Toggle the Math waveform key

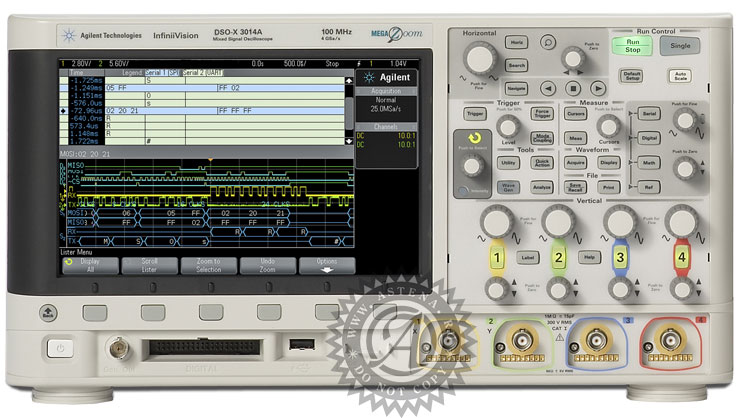tap(649, 163)
